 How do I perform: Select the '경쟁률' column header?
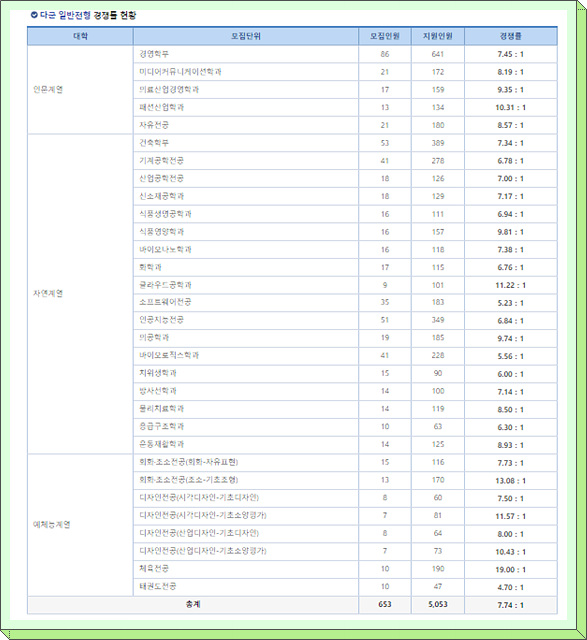click(x=510, y=36)
